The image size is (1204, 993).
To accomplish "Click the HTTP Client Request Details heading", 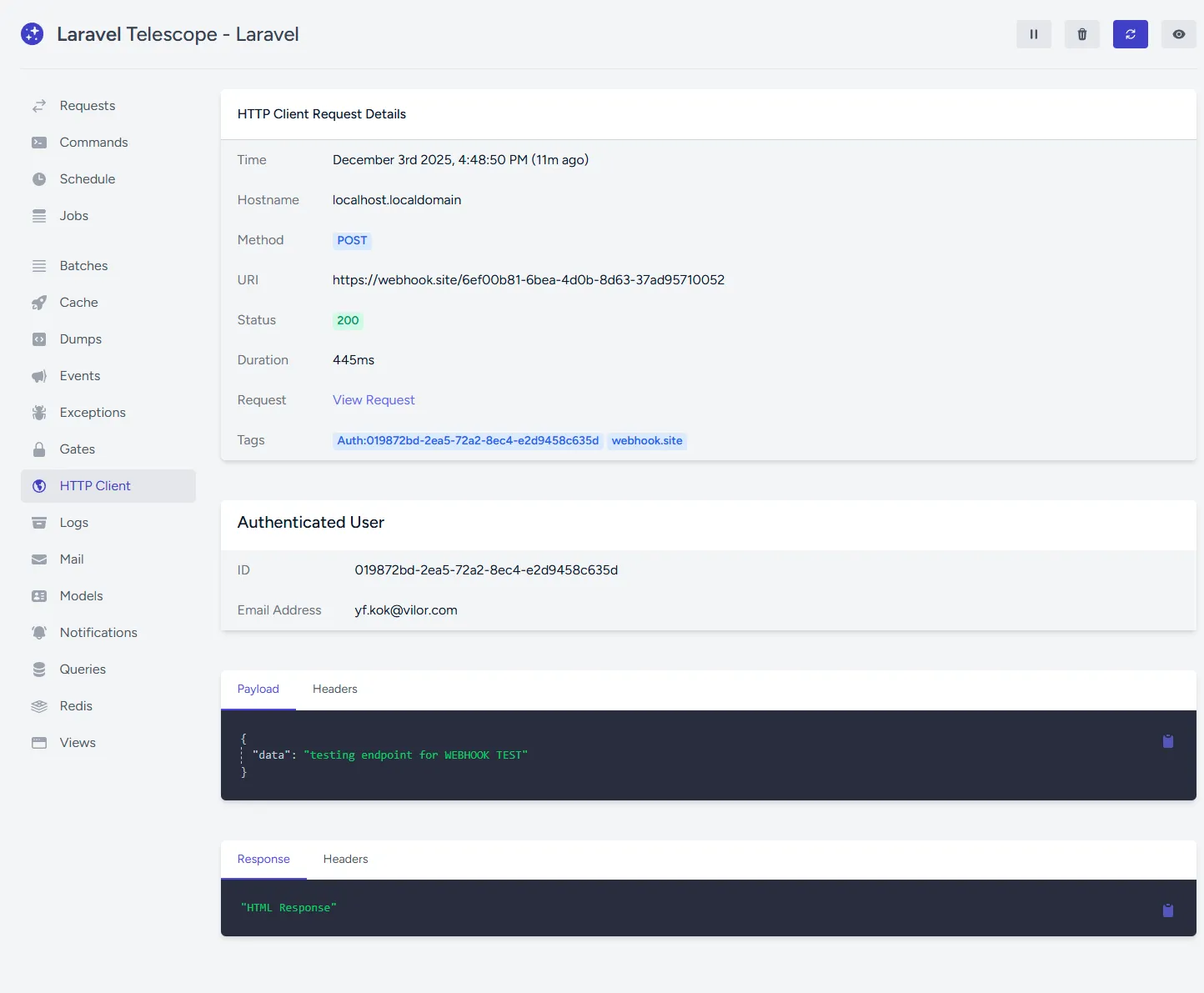I will 322,114.
